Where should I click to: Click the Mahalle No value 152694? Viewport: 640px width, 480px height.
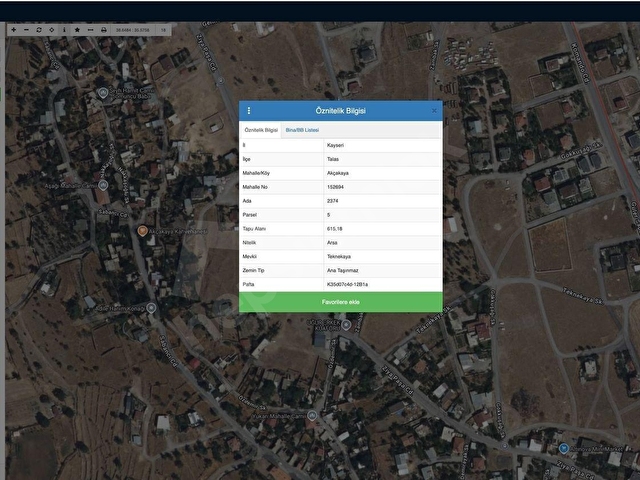click(382, 187)
